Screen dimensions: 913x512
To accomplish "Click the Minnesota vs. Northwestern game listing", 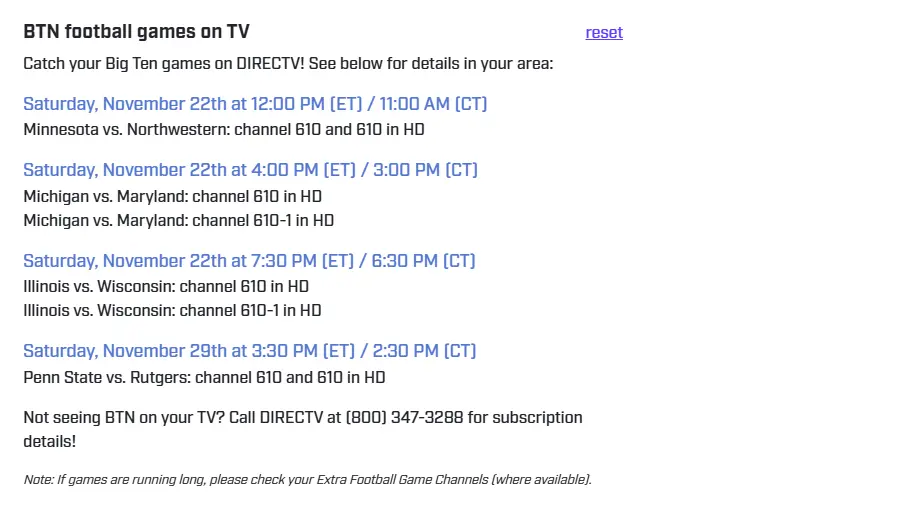I will [x=224, y=129].
